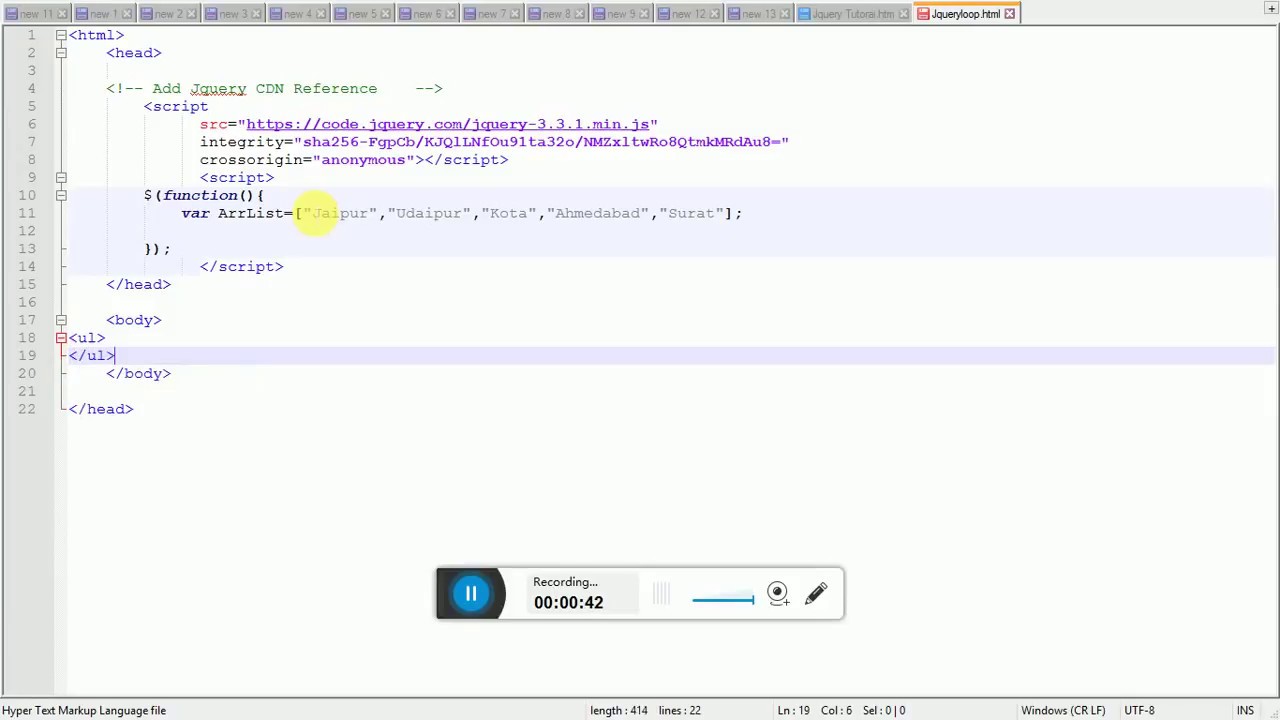Image resolution: width=1280 pixels, height=720 pixels.
Task: Click the "Udaipur" array value
Action: [429, 213]
